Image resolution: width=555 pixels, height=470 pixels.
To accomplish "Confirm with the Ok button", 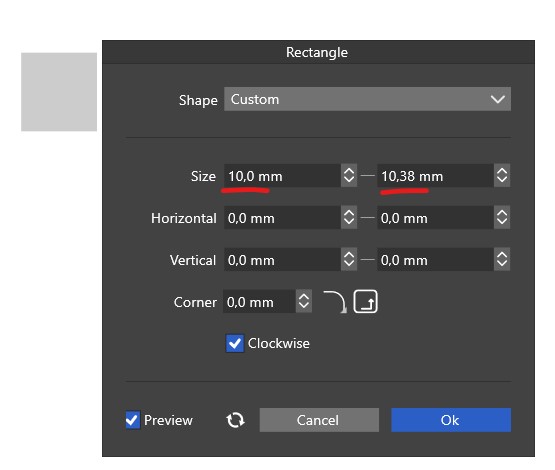I will pos(451,420).
